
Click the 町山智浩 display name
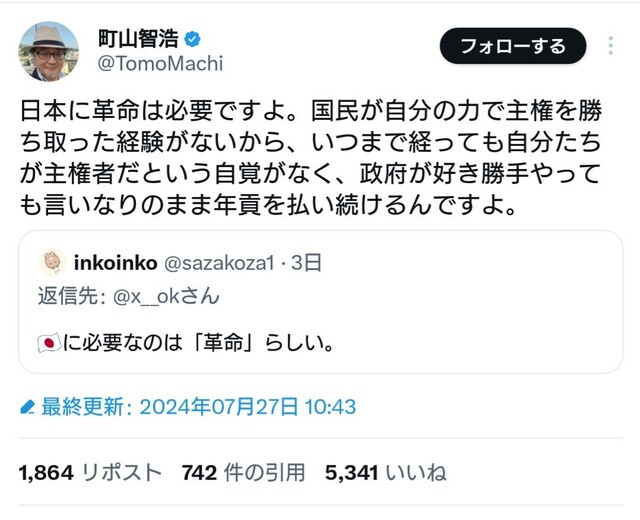[x=138, y=39]
